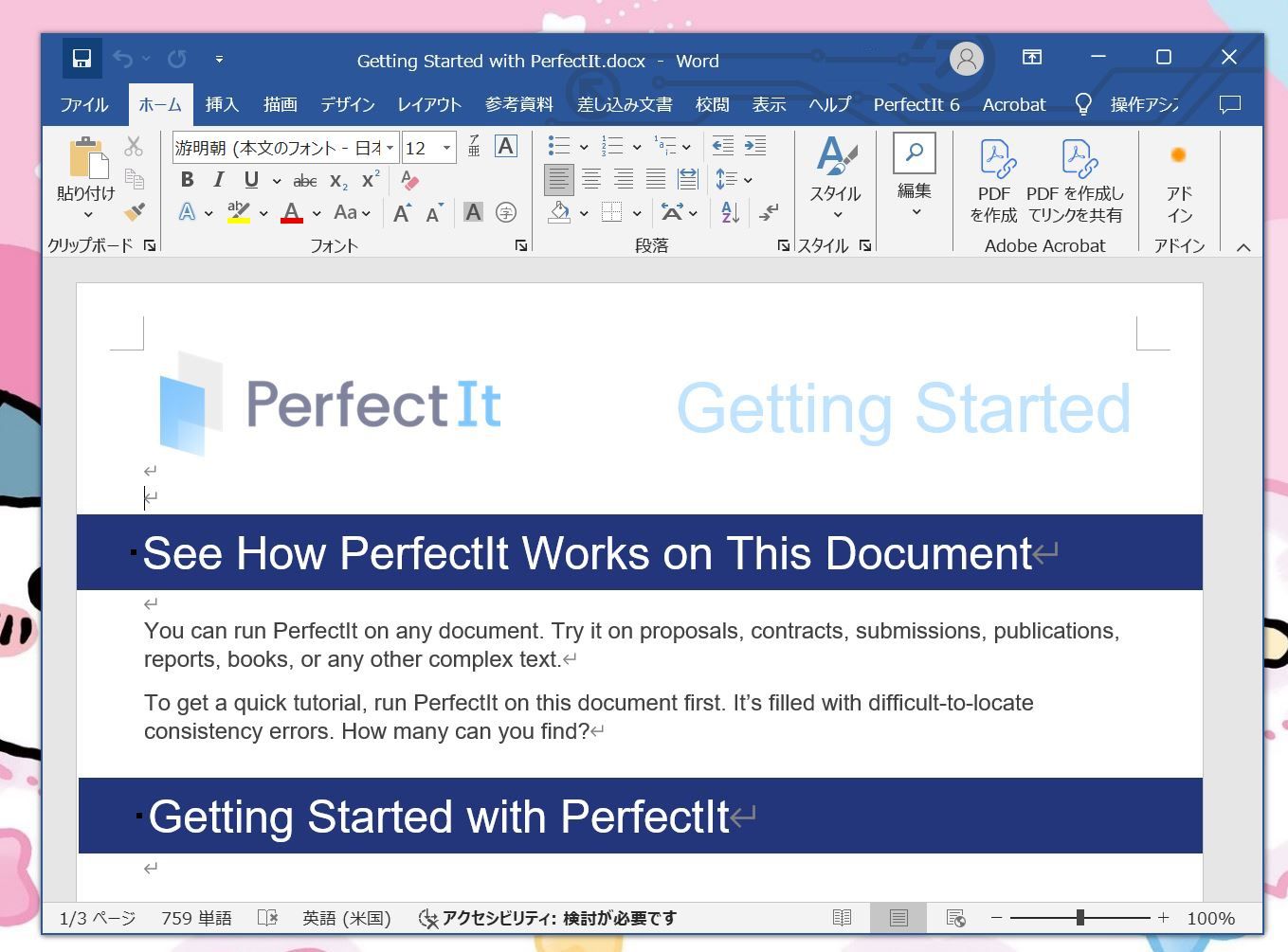Click Create PDF and share link icon
Viewport: 1288px width, 952px height.
(1076, 180)
